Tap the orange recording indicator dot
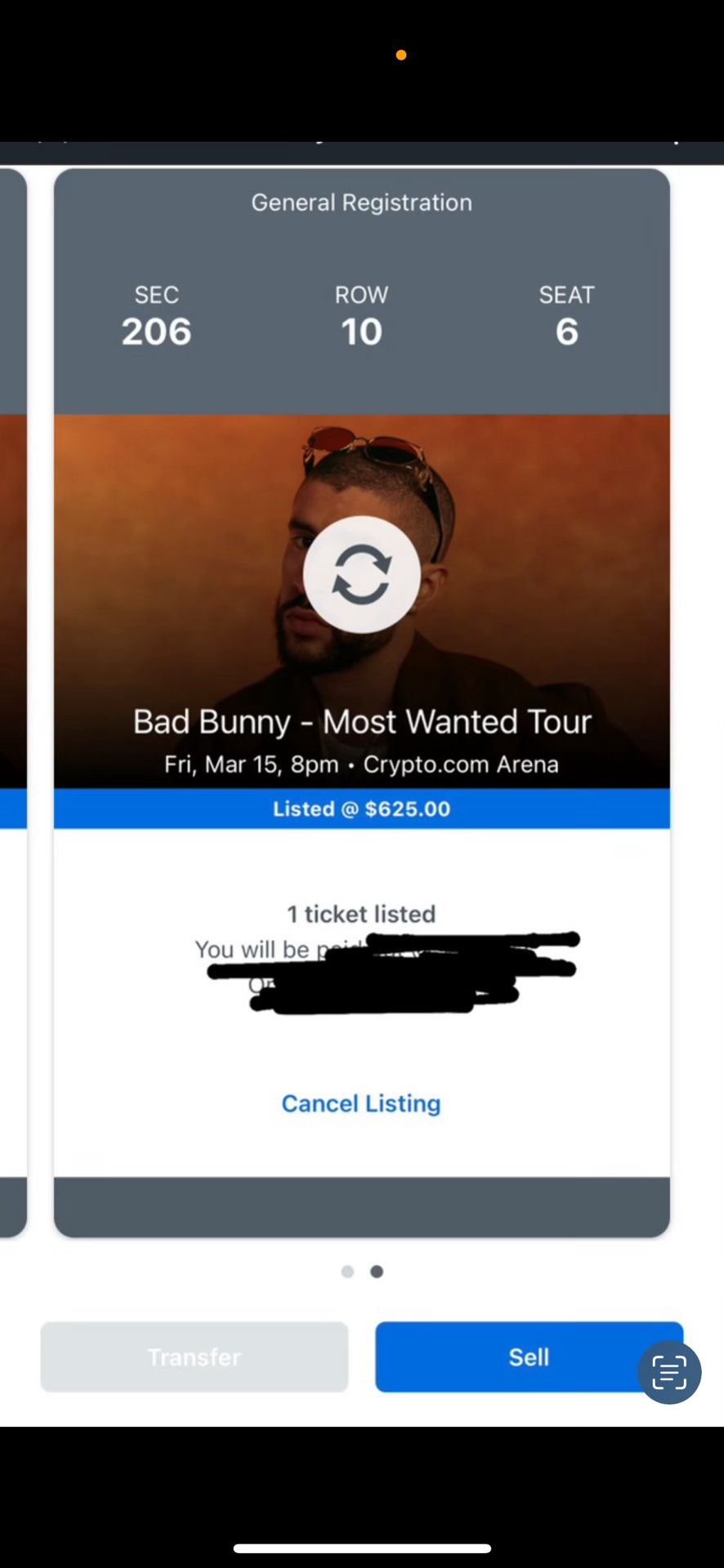Viewport: 724px width, 1568px height. tap(400, 54)
